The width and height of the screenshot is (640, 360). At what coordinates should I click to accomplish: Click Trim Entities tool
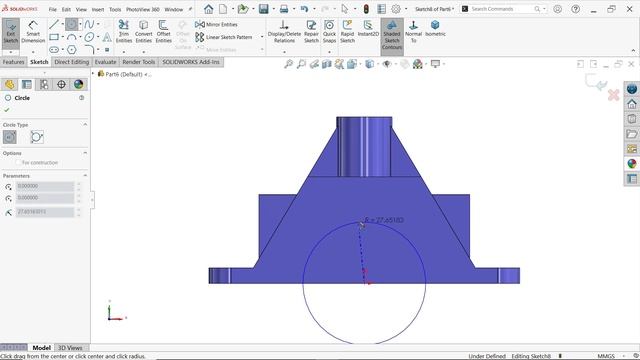coord(124,31)
